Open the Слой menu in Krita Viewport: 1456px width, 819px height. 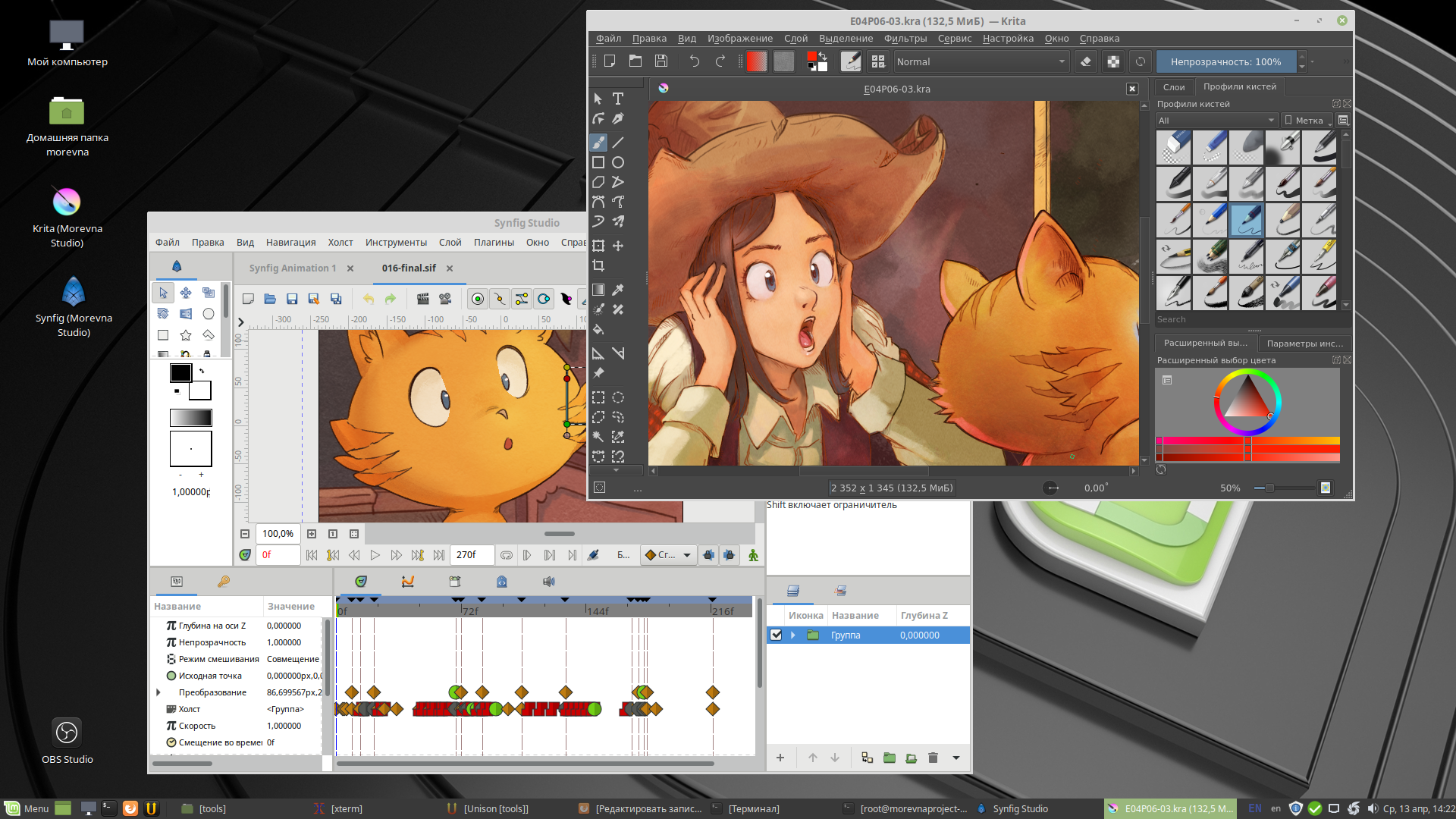point(795,39)
